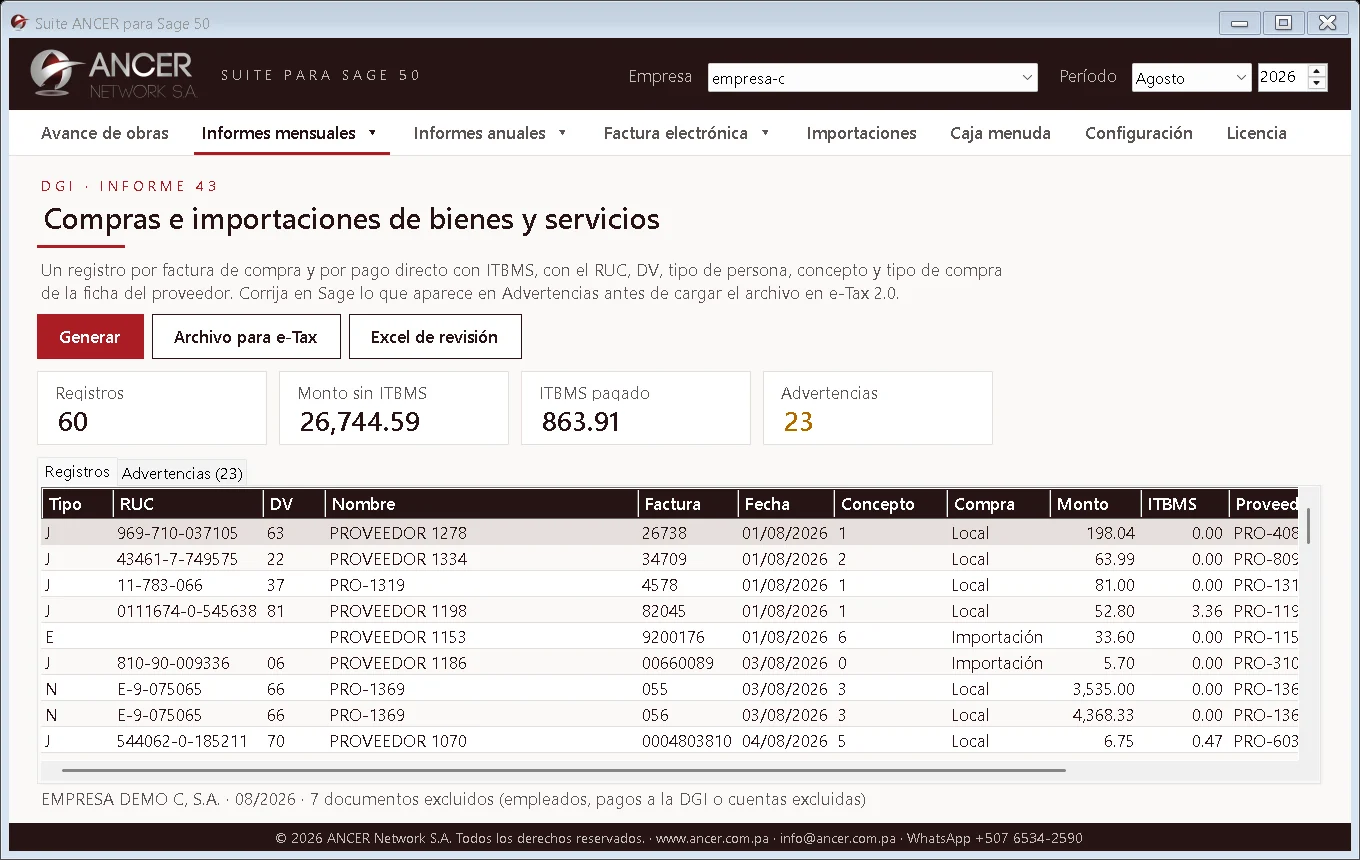Open the Configuración menu
This screenshot has height=860, width=1360.
1139,133
